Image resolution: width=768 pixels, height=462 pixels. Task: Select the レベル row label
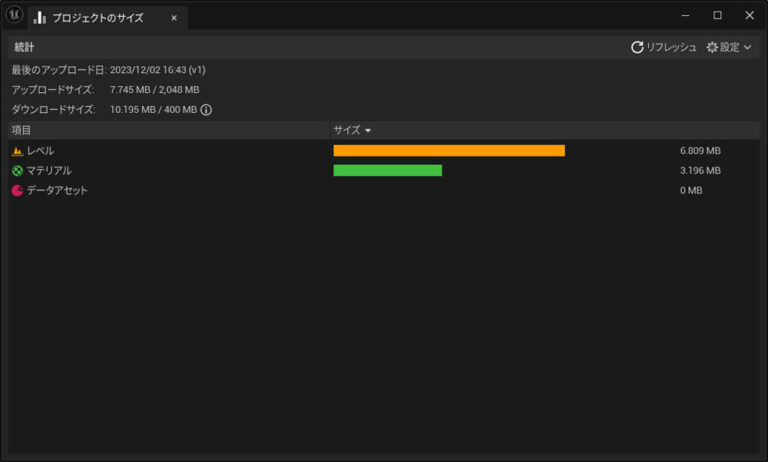tap(40, 151)
